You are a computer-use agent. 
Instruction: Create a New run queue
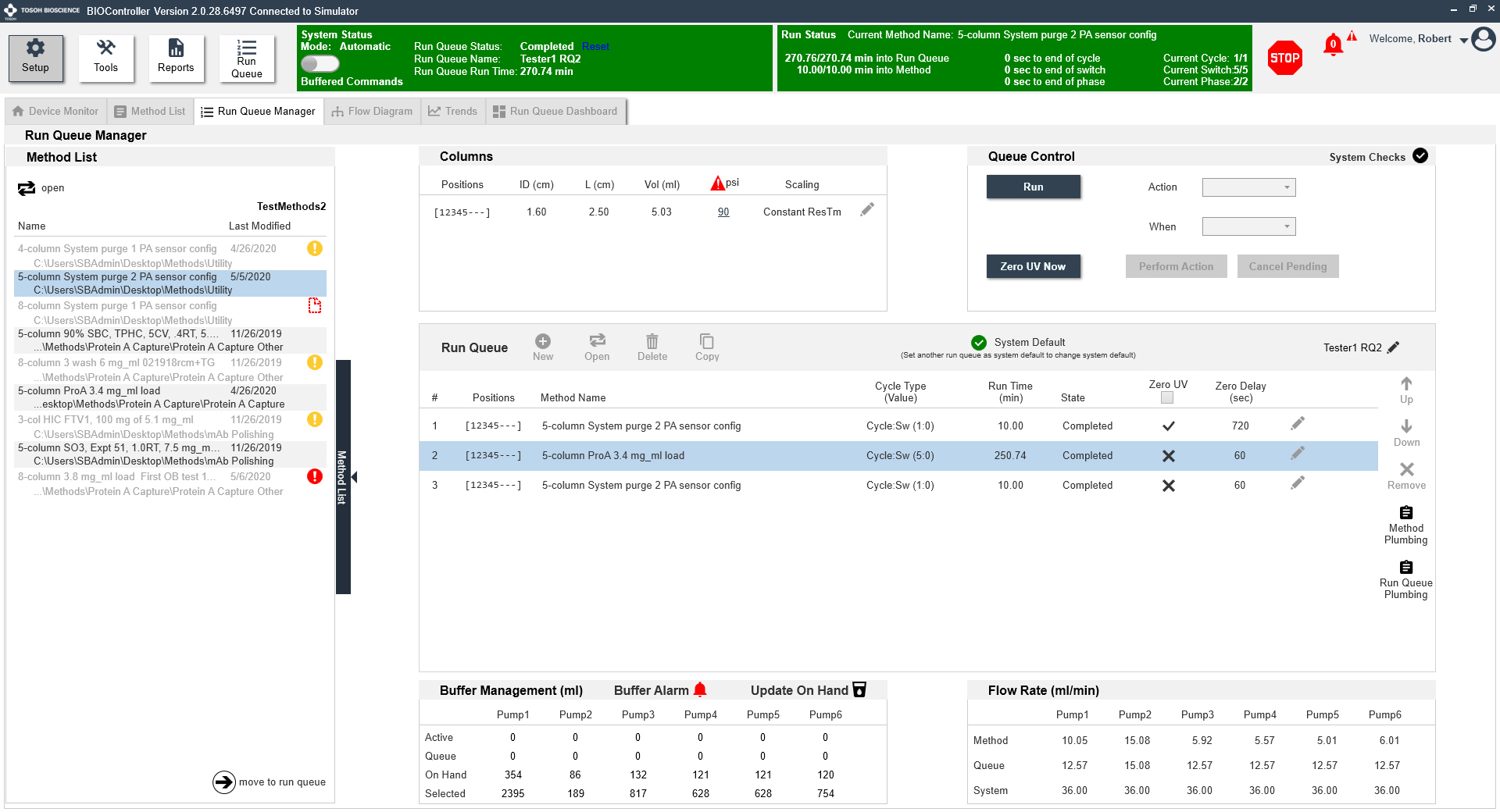coord(543,347)
